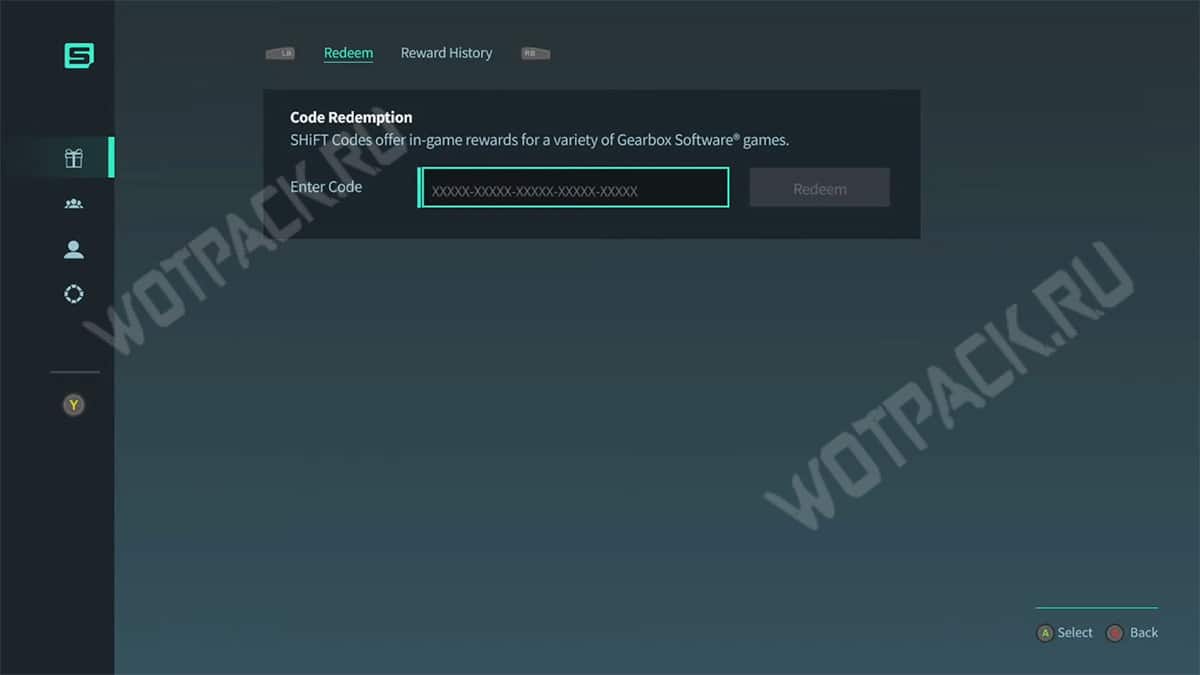Focus the Enter Code input field
1200x675 pixels.
(x=574, y=188)
